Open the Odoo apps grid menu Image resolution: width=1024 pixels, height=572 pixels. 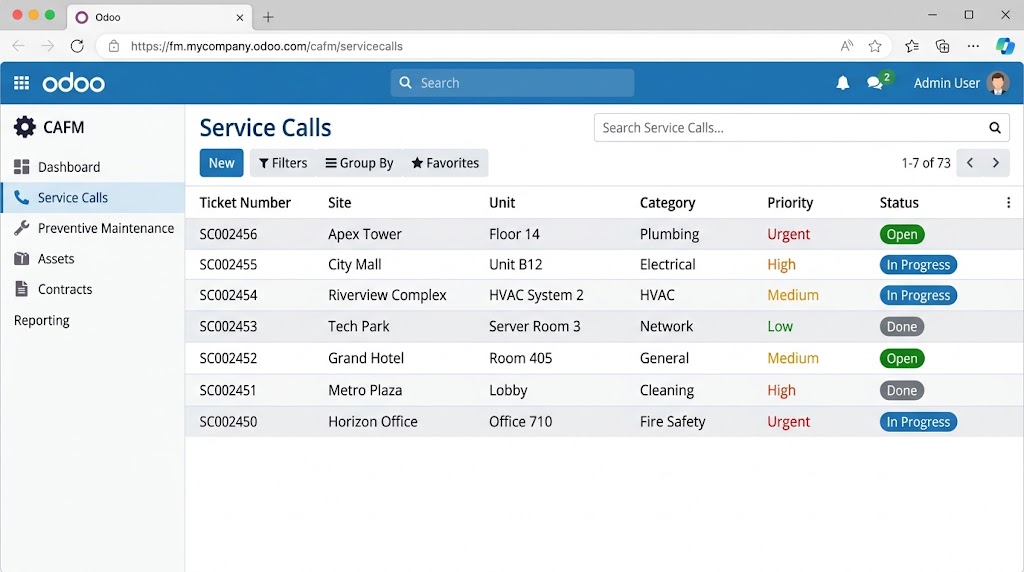[22, 83]
